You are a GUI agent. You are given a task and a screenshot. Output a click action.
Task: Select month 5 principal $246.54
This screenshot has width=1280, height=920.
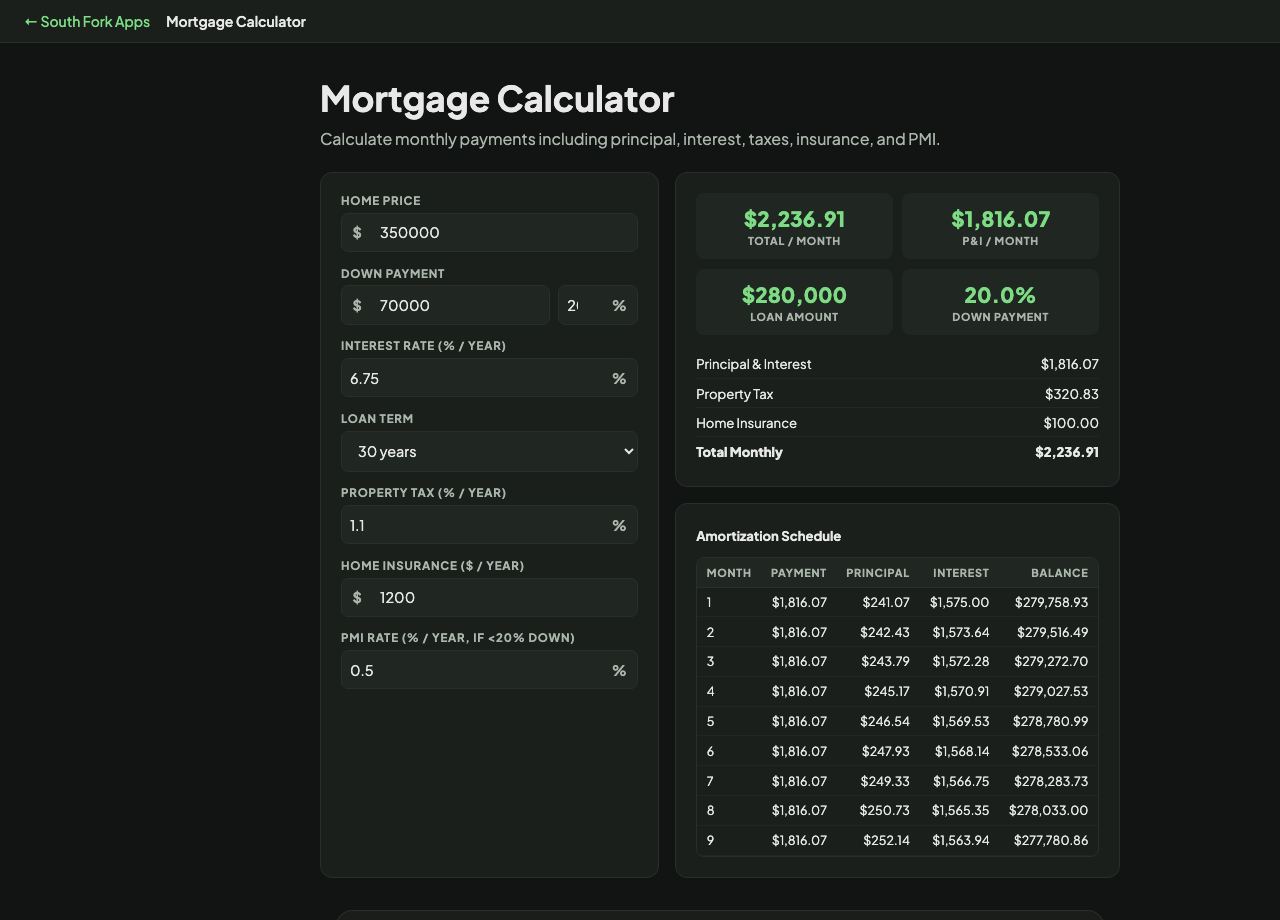click(x=885, y=721)
